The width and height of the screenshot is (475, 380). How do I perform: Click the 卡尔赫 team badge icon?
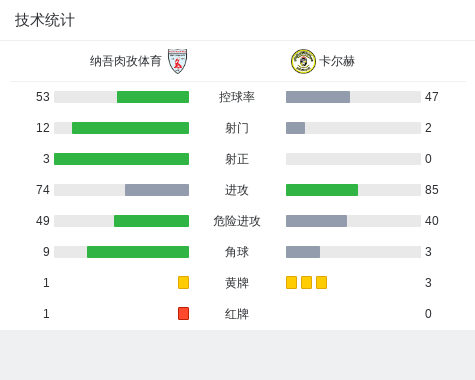click(303, 61)
